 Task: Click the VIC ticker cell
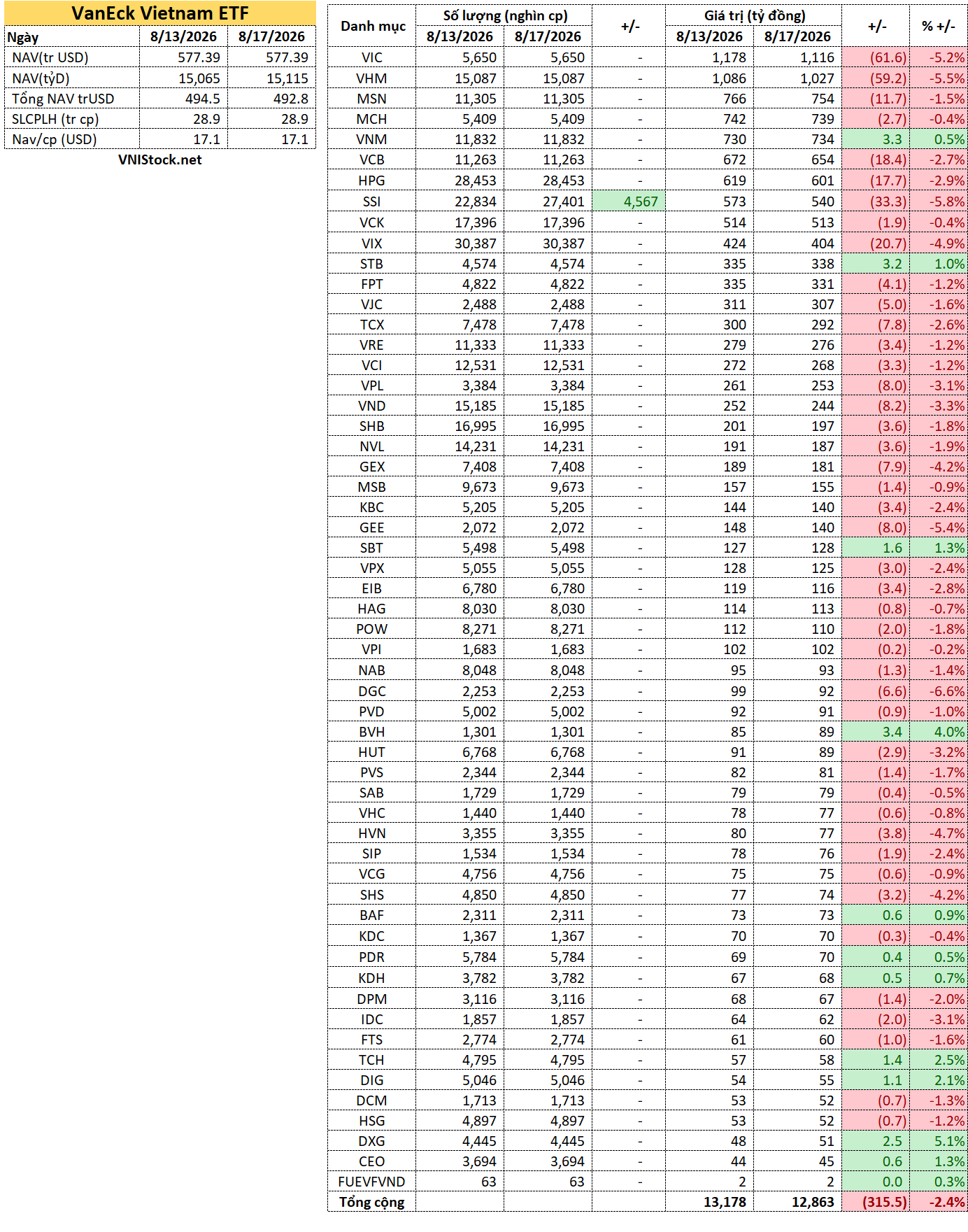(x=372, y=57)
